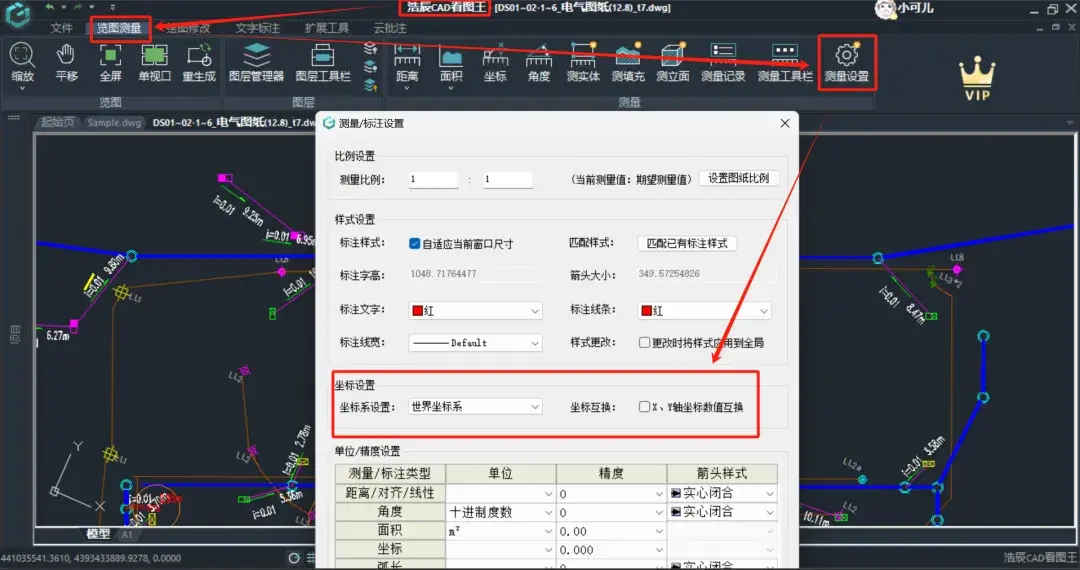Viewport: 1080px width, 570px height.
Task: Pick 标注线条 red color swatch dropdown
Action: [x=704, y=311]
